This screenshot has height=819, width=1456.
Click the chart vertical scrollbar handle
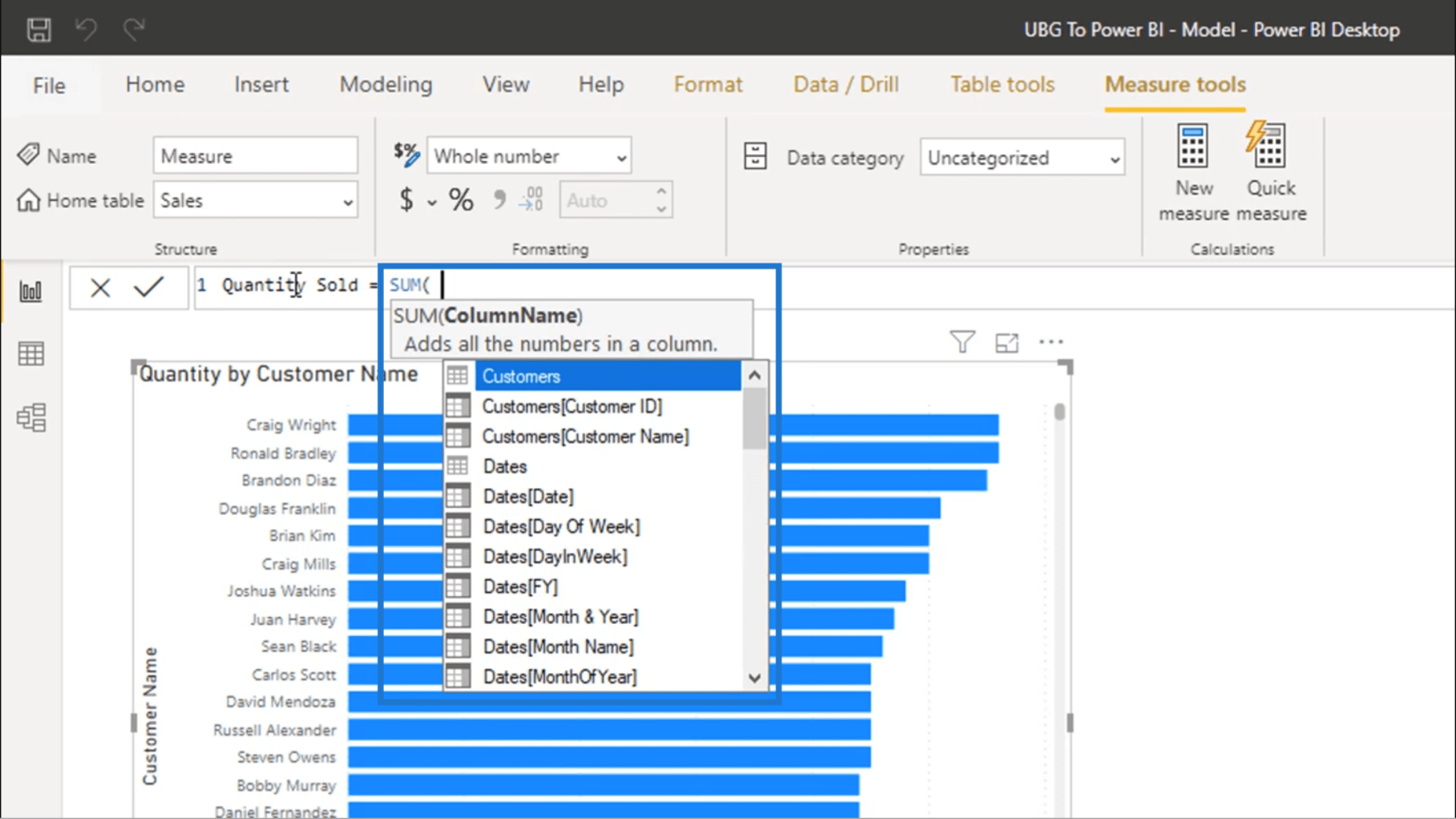(1060, 412)
